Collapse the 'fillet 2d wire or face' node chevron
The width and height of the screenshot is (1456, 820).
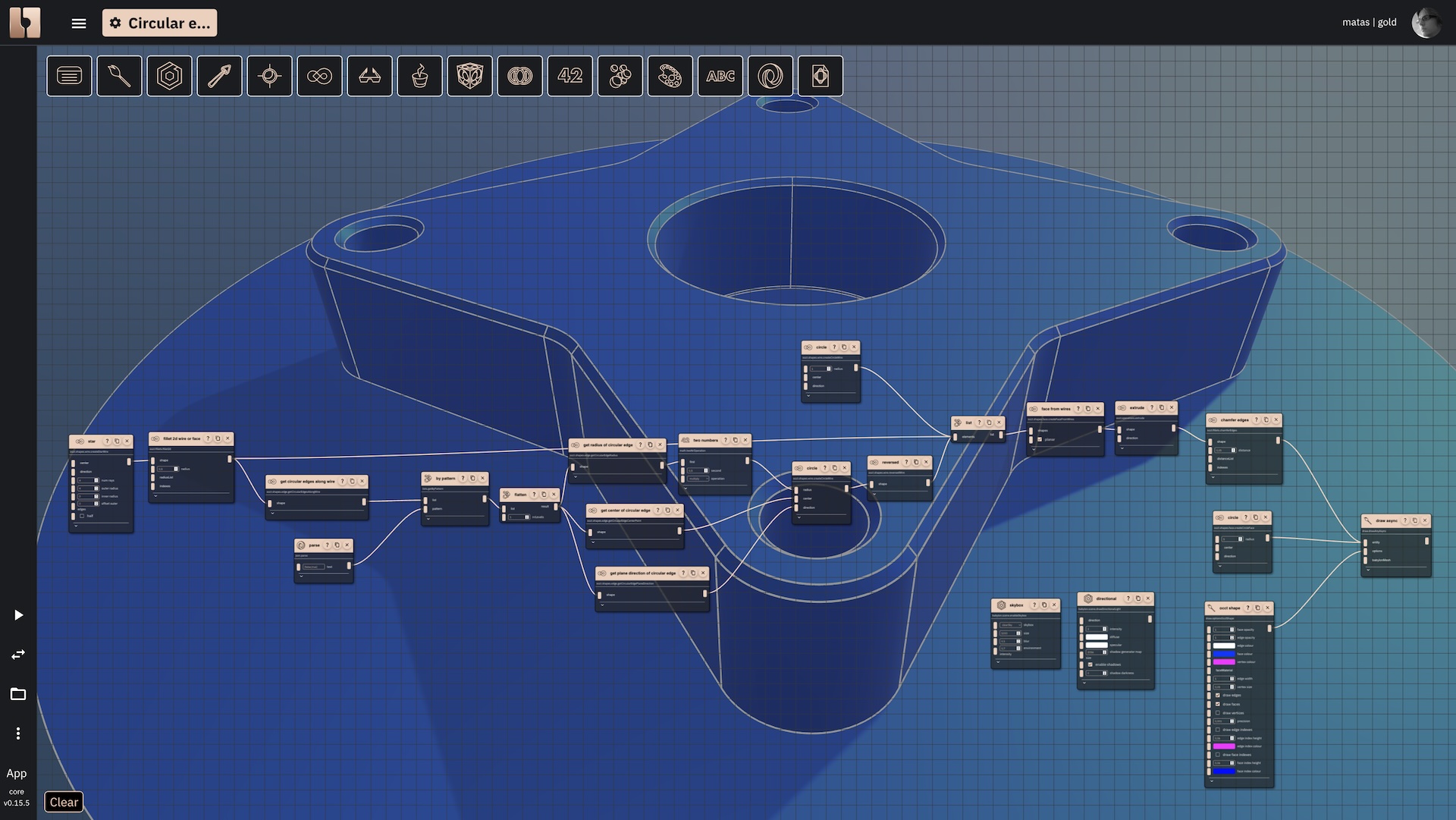coord(155,495)
